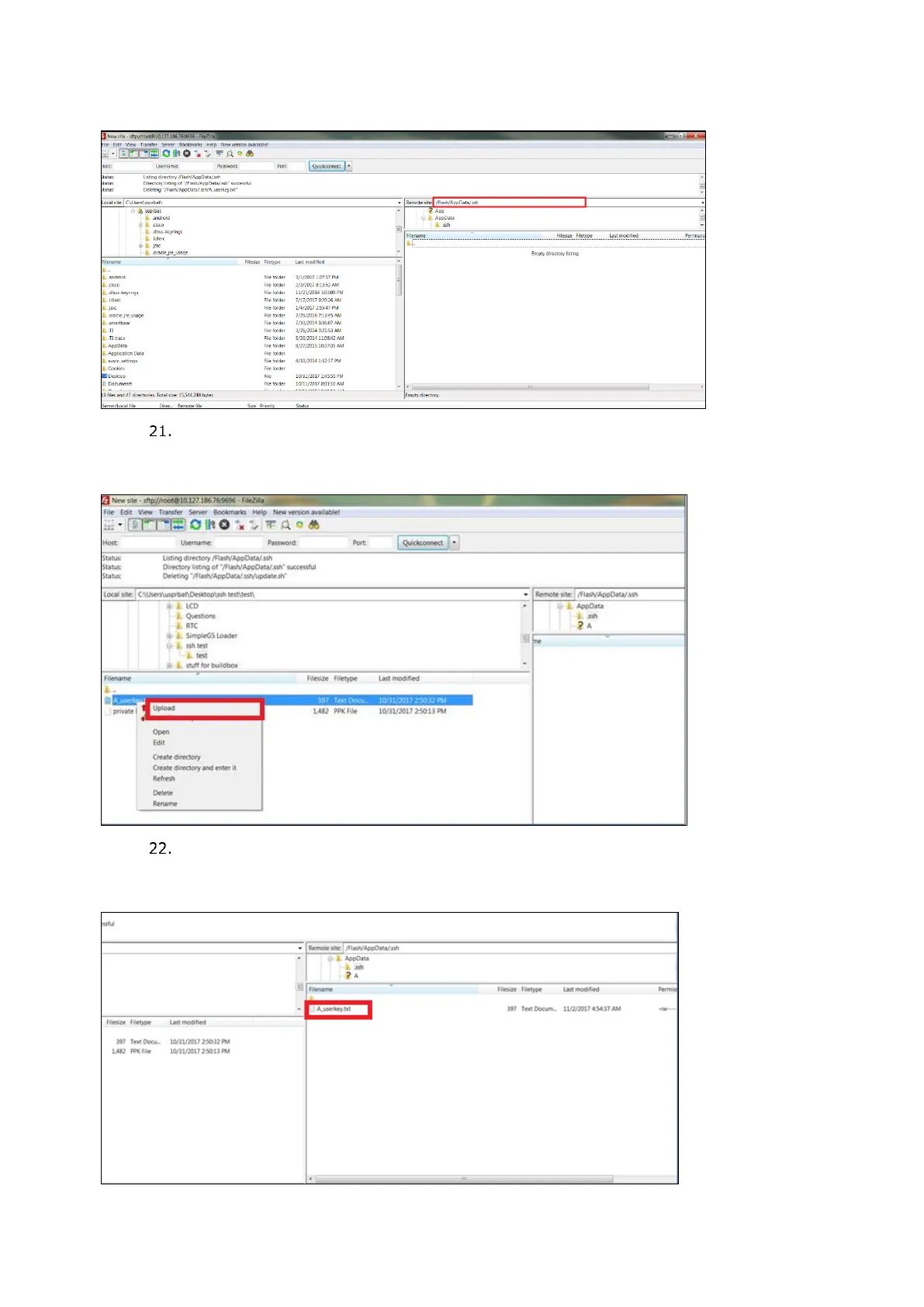The width and height of the screenshot is (924, 1307).
Task: Toggle message log icon in step 22 toolbar
Action: (x=135, y=525)
